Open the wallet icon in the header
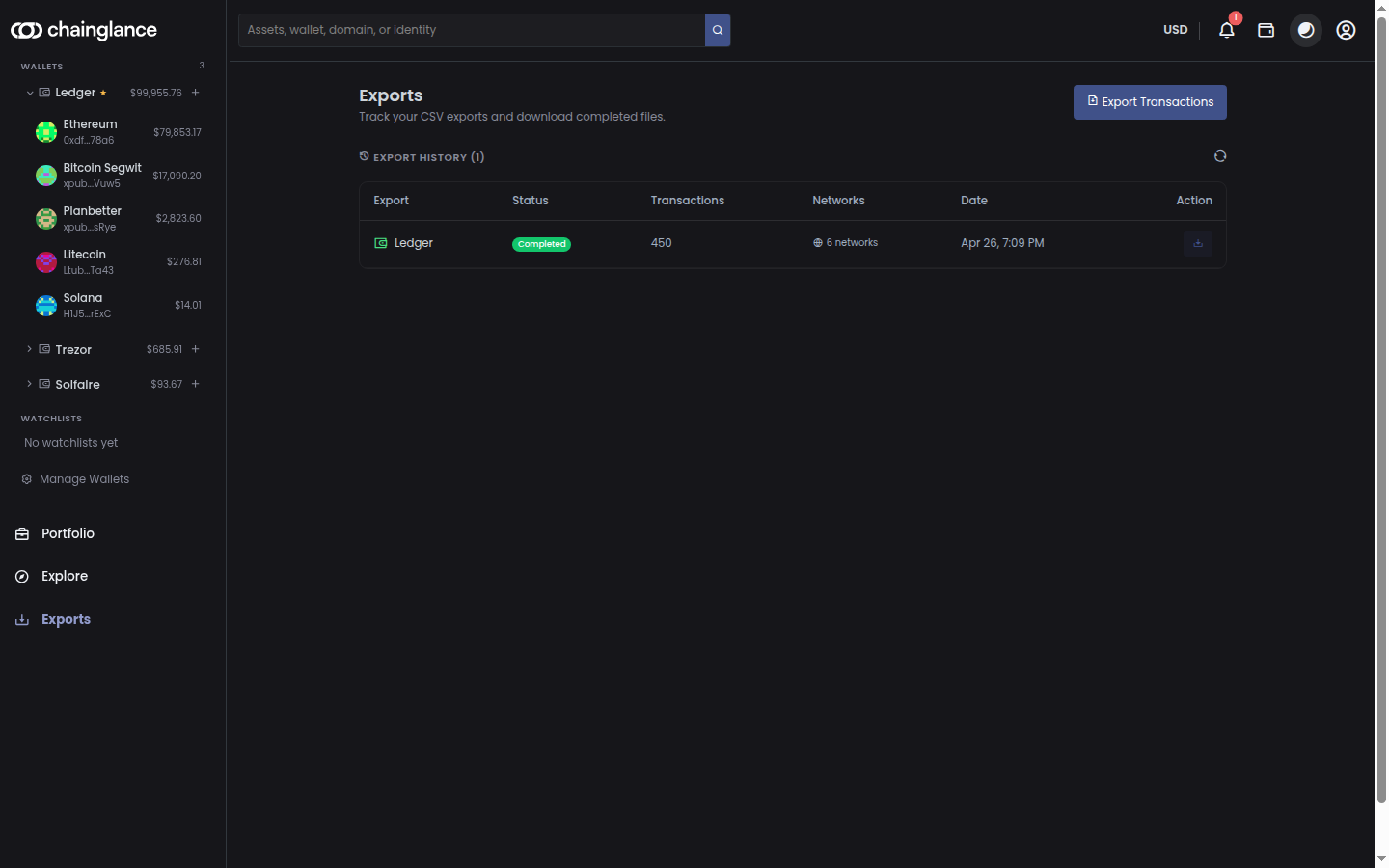This screenshot has height=868, width=1389. (1266, 30)
